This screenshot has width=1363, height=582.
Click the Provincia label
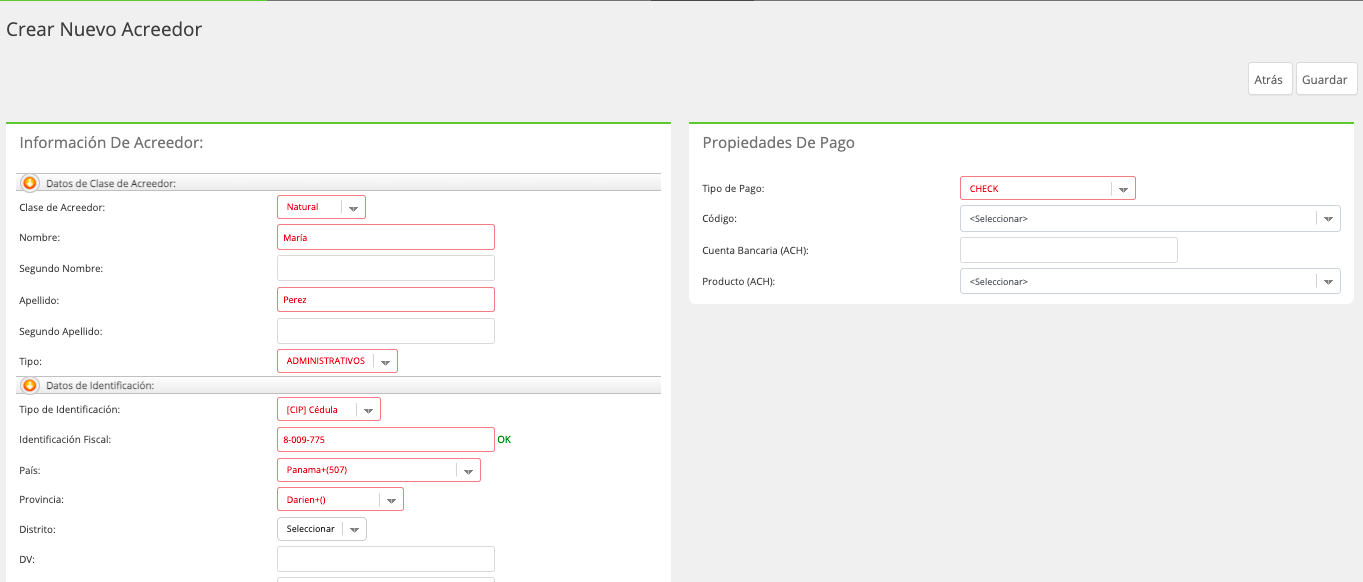point(43,500)
